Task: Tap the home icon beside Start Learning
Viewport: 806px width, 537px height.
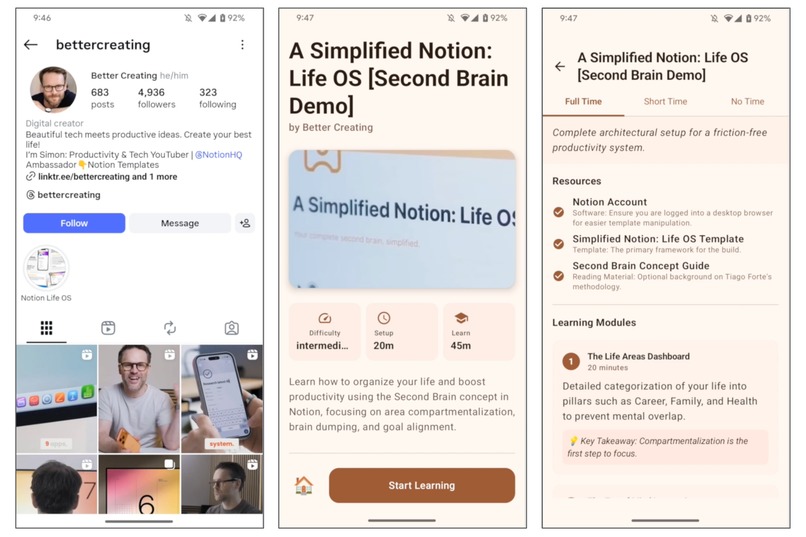Action: click(303, 485)
